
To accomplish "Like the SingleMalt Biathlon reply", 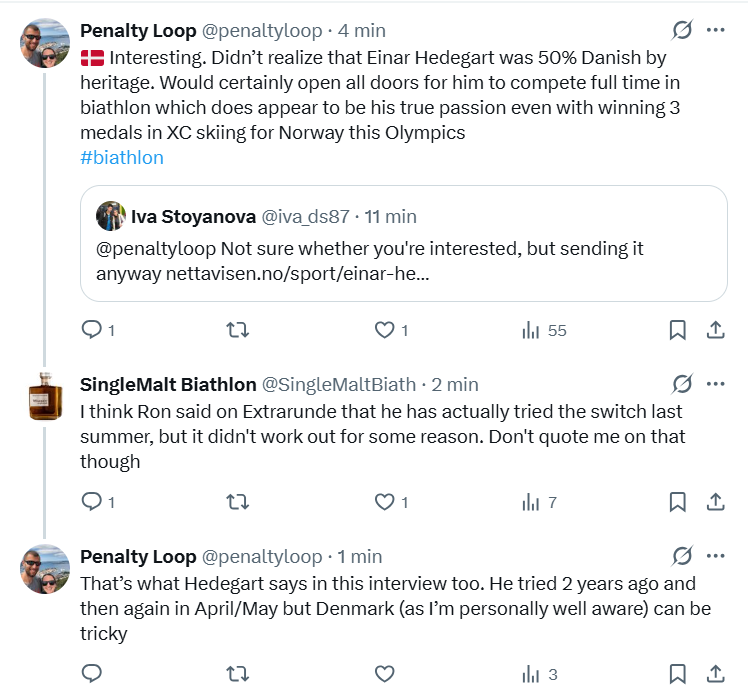I will tap(384, 502).
